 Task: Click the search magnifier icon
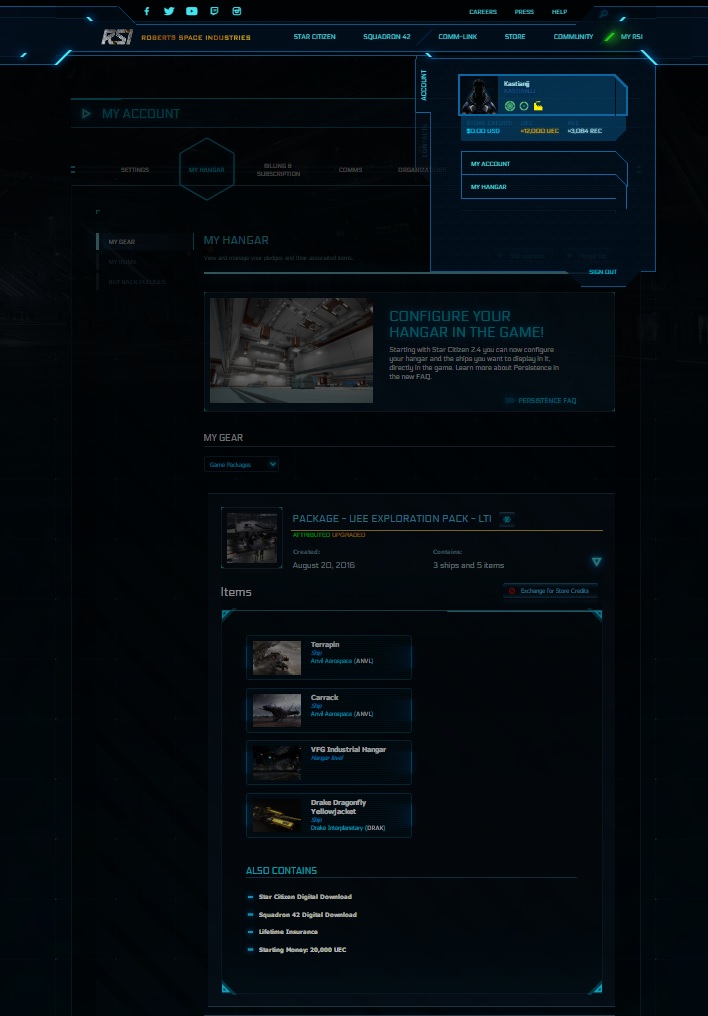coord(604,13)
